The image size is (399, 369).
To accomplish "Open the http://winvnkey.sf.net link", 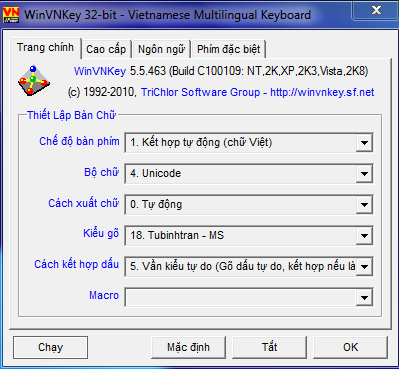I will point(322,92).
